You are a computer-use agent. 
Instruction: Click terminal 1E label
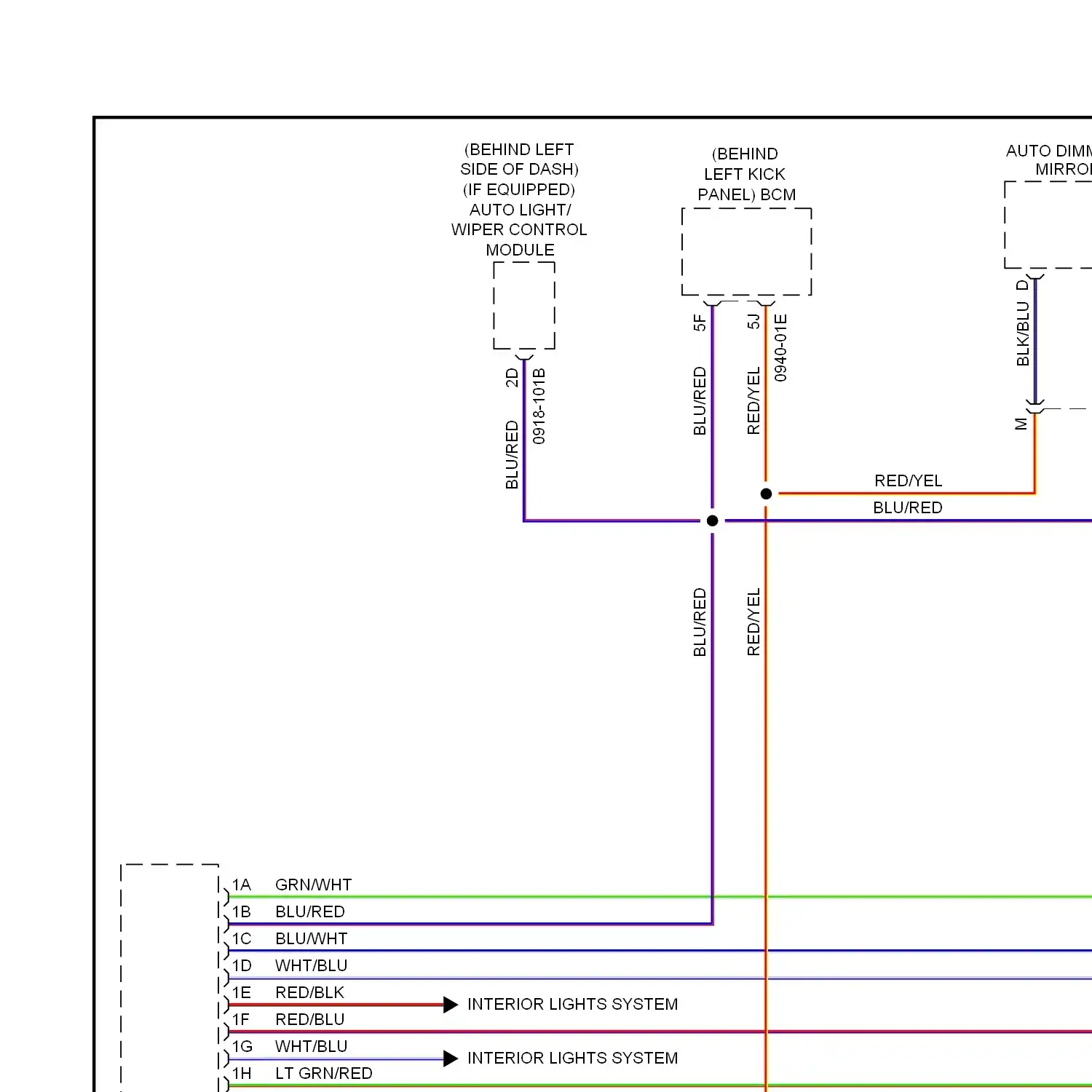[x=242, y=992]
